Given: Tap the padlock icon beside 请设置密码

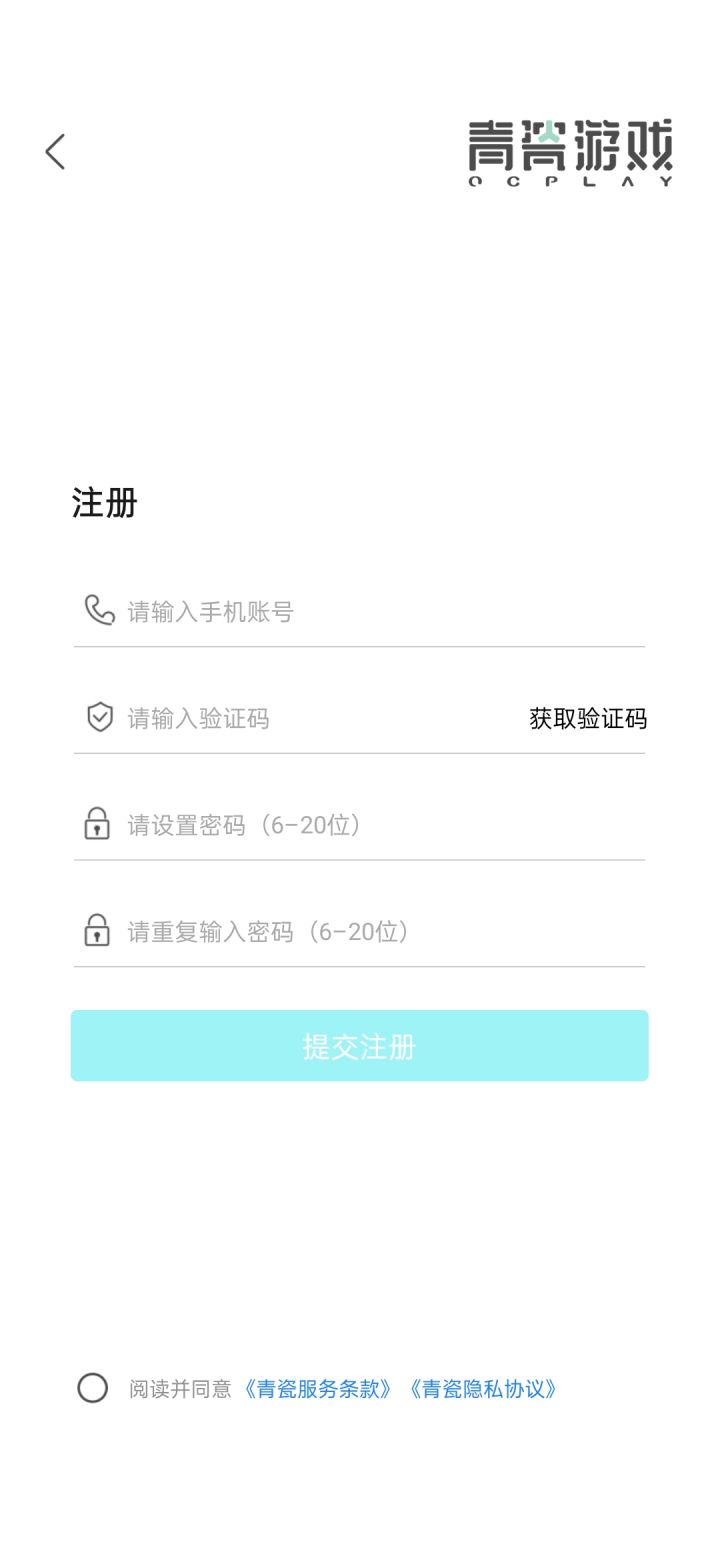Looking at the screenshot, I should [x=97, y=824].
